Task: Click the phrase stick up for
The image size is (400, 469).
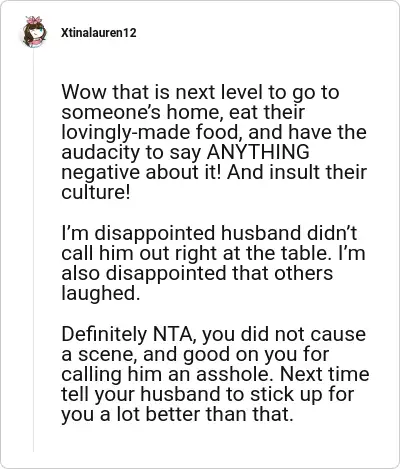Action: point(302,394)
